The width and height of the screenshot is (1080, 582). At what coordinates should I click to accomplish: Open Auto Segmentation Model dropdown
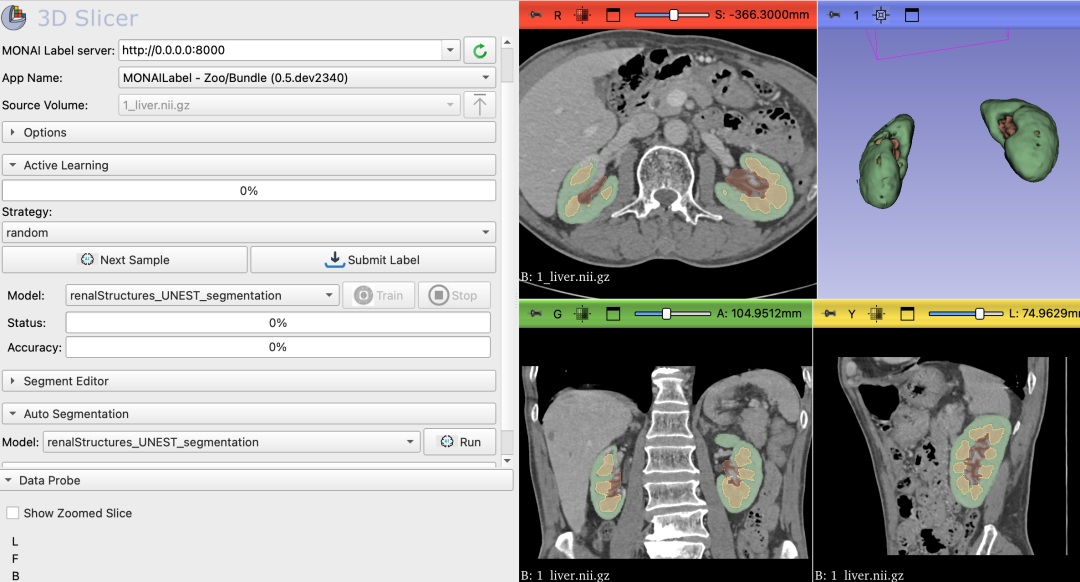coord(231,442)
